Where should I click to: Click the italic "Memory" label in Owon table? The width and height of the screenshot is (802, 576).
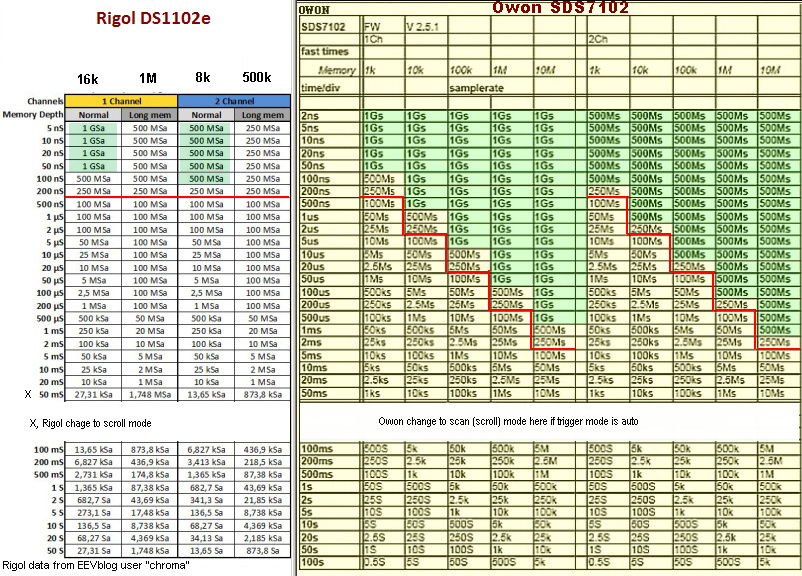337,70
